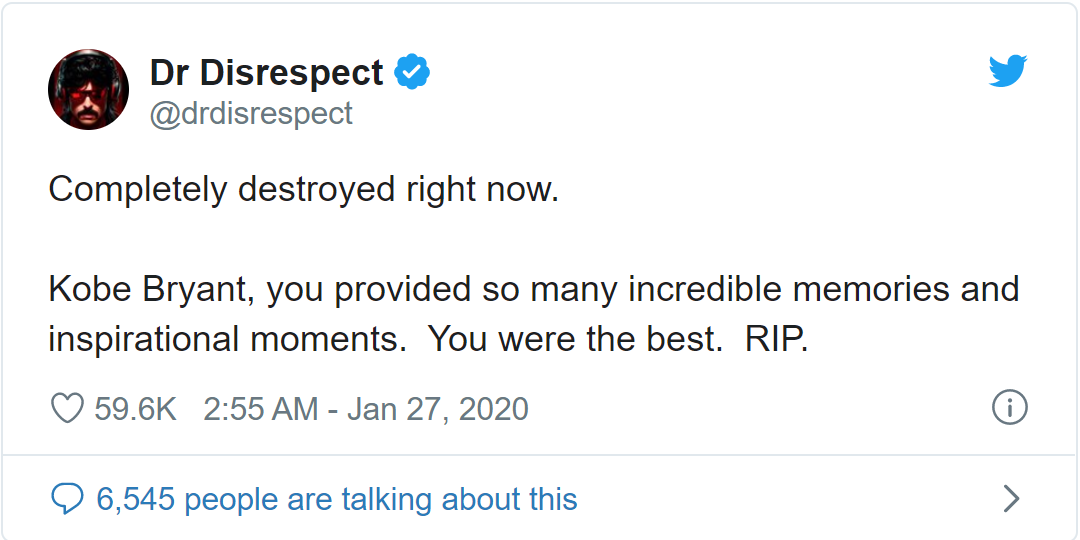The width and height of the screenshot is (1080, 540).
Task: Expand conversation with right chevron arrow
Action: click(1011, 499)
